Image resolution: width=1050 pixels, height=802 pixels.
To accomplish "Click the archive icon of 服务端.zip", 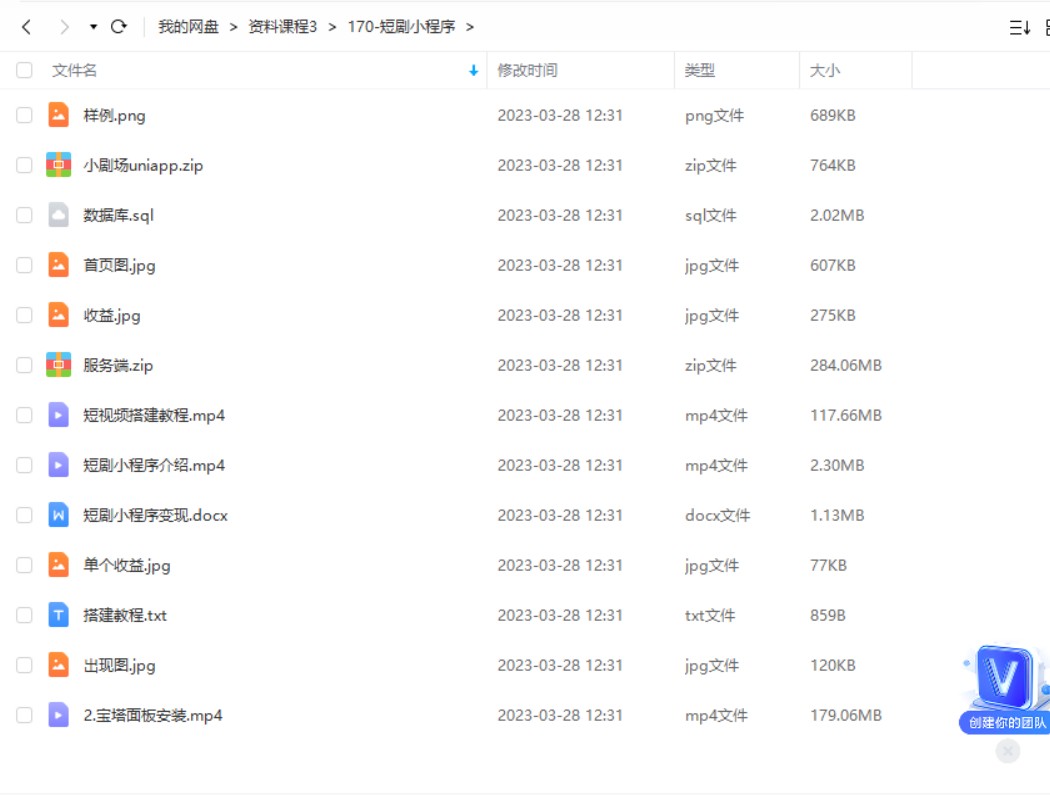I will [x=59, y=365].
